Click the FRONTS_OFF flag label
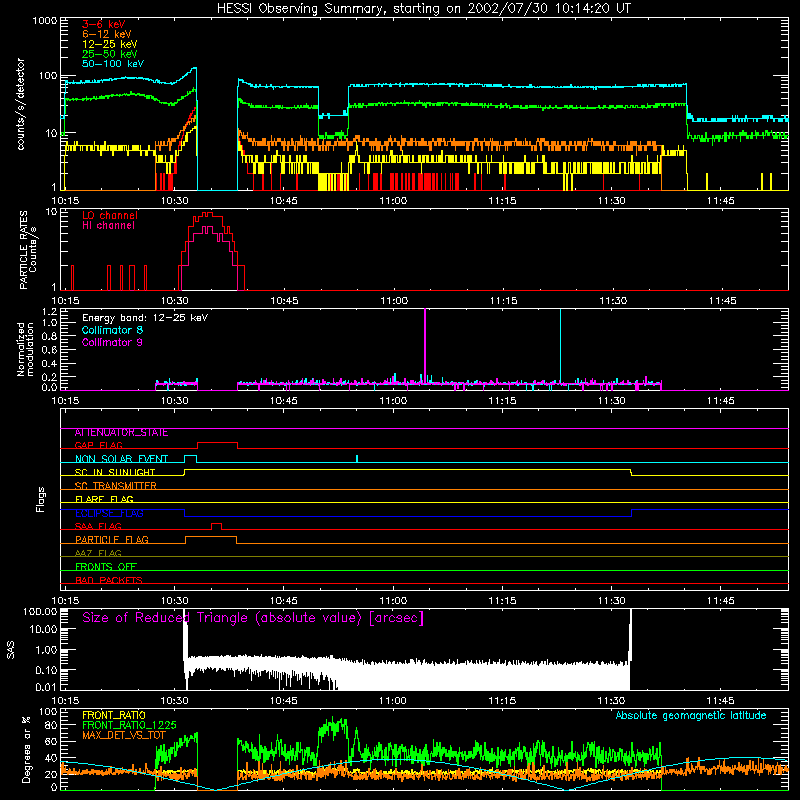800x800 pixels. pyautogui.click(x=106, y=567)
